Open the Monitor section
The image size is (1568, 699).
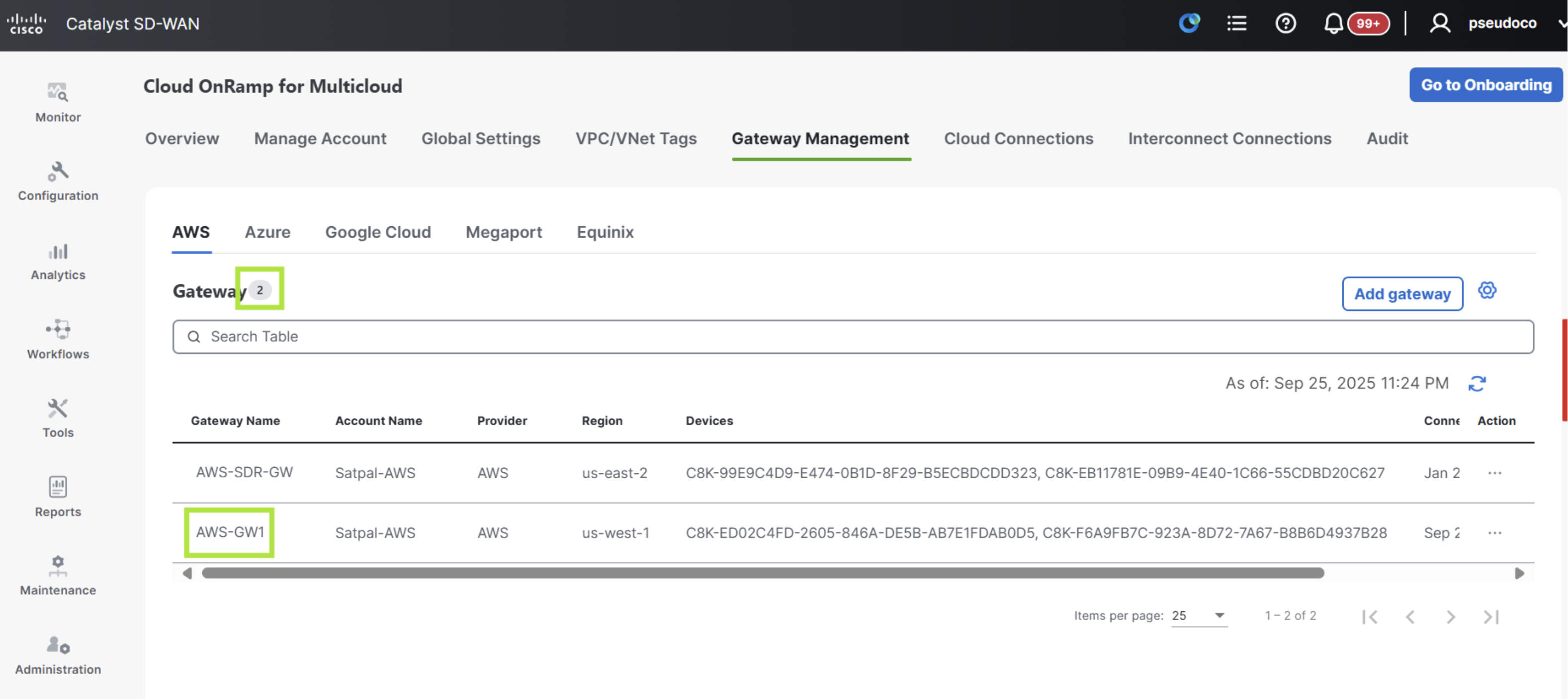(58, 103)
